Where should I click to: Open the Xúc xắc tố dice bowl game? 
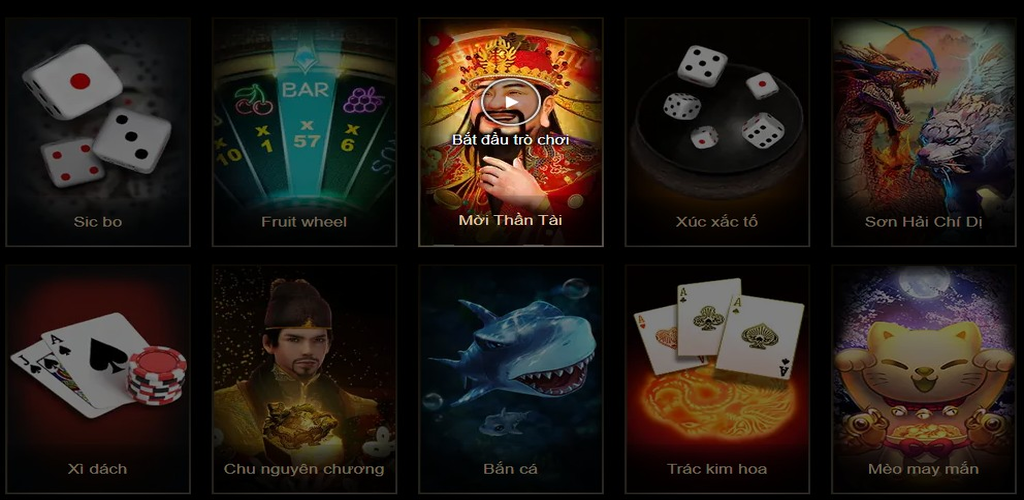(x=717, y=133)
